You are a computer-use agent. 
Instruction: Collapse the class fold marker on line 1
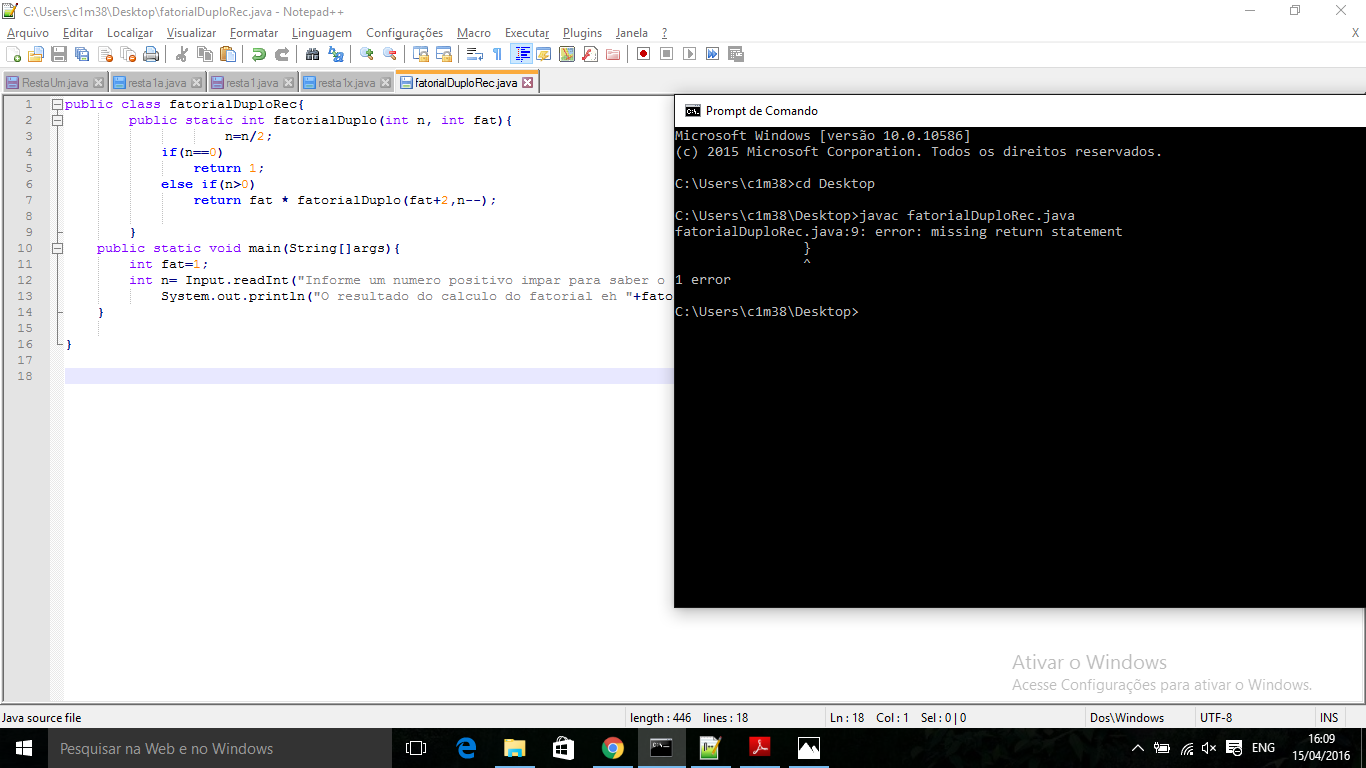[57, 104]
